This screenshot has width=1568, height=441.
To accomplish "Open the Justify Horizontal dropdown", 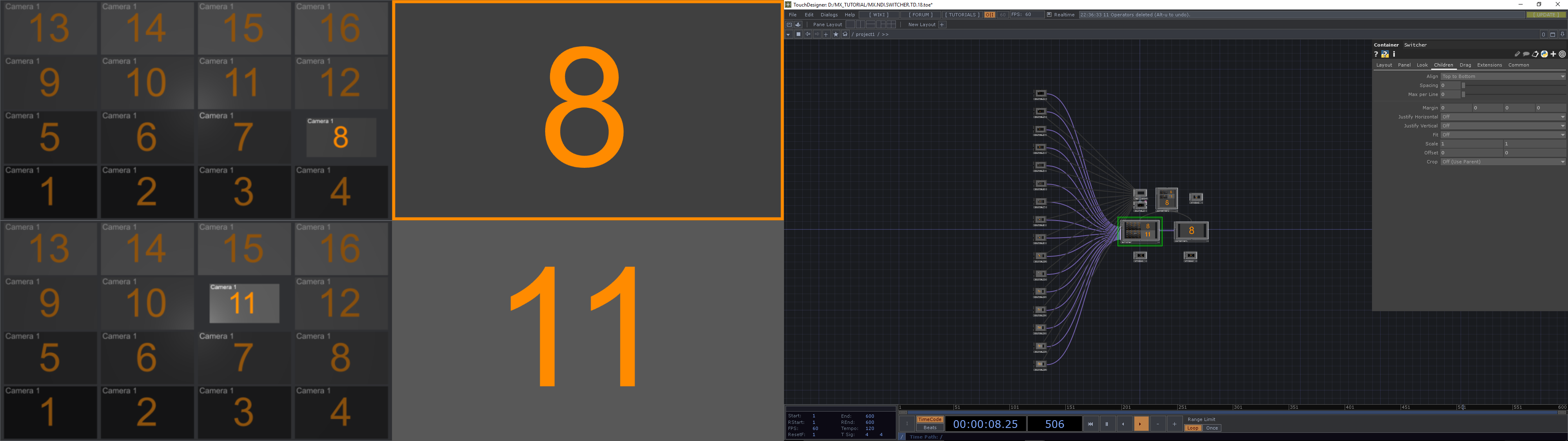I will point(1503,117).
